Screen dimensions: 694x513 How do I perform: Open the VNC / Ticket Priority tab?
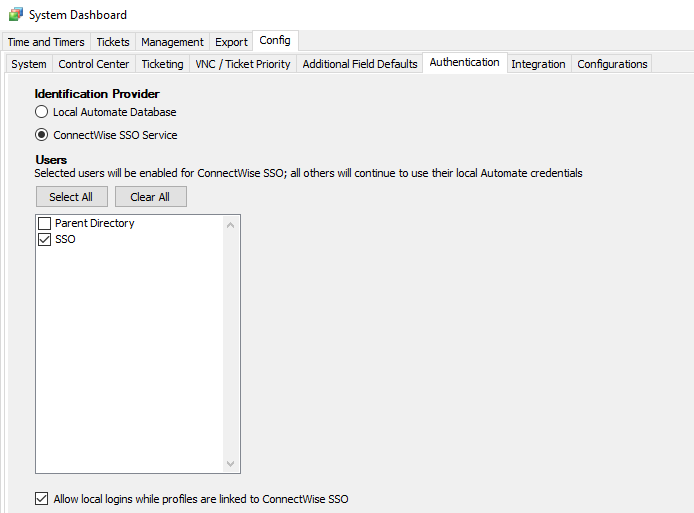[243, 64]
